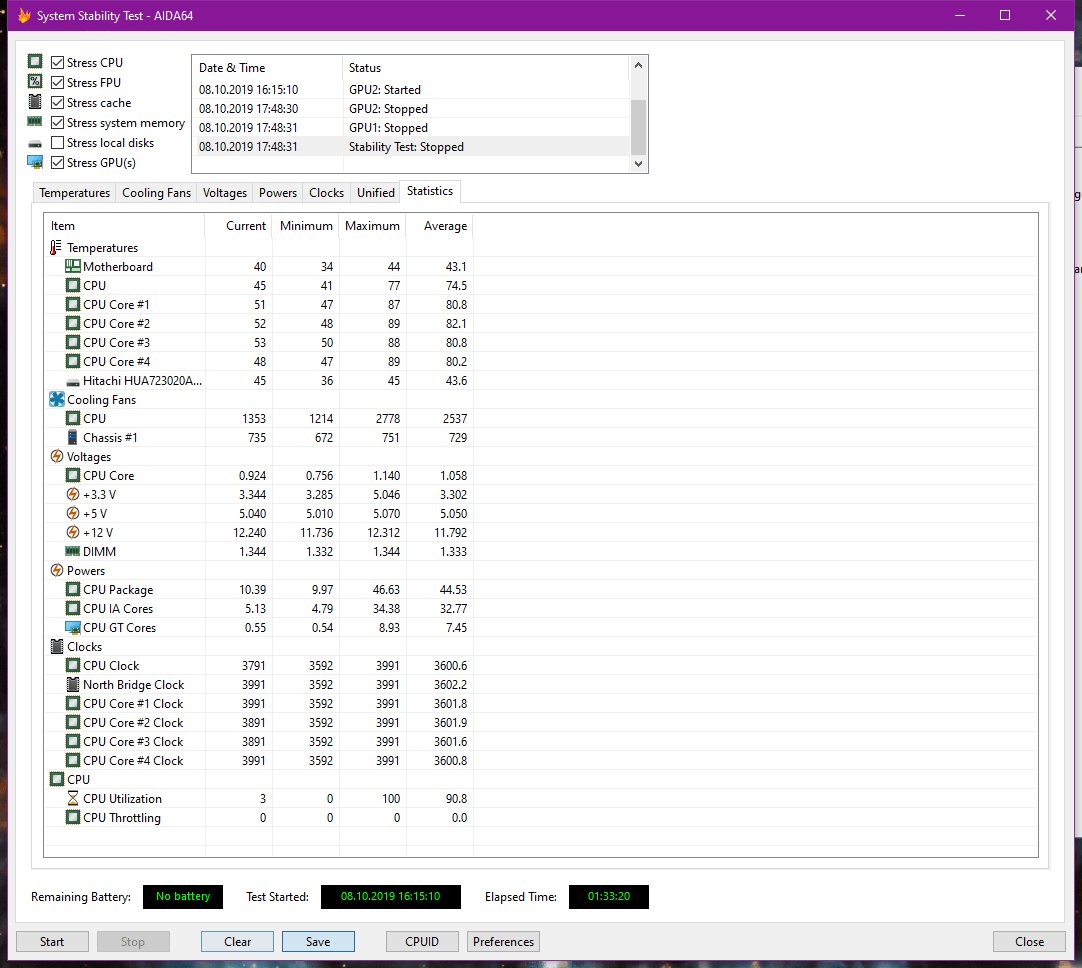Viewport: 1082px width, 968px height.
Task: Select the 'GPU1: Stopped' log row
Action: [x=411, y=128]
